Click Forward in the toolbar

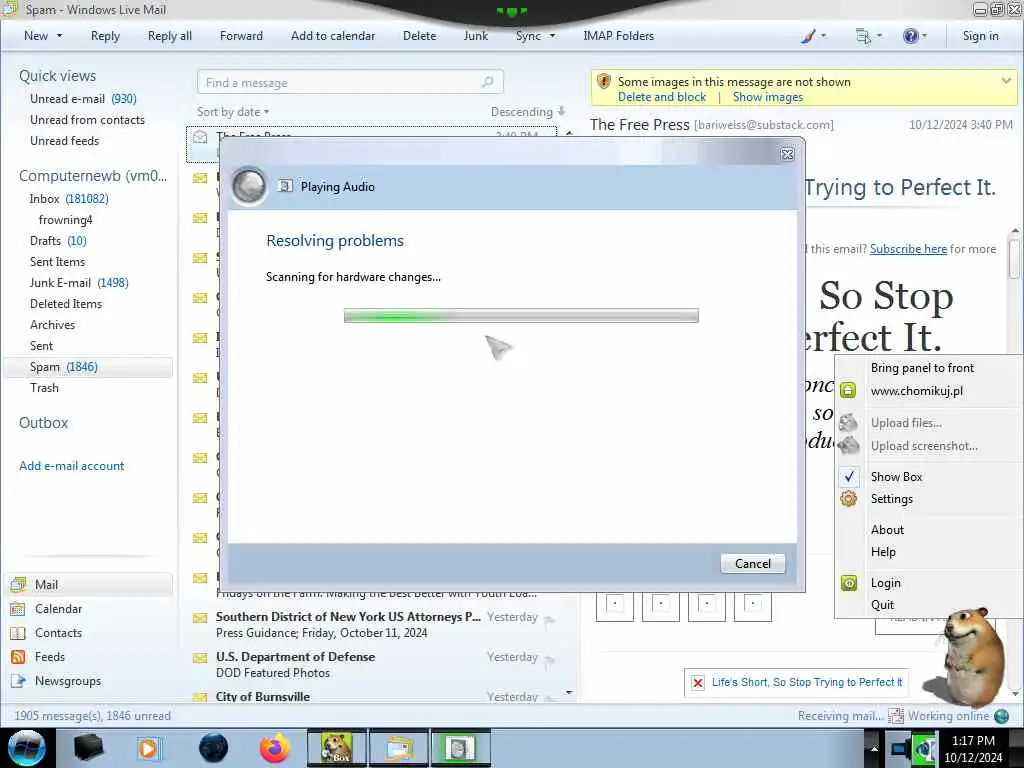tap(241, 36)
